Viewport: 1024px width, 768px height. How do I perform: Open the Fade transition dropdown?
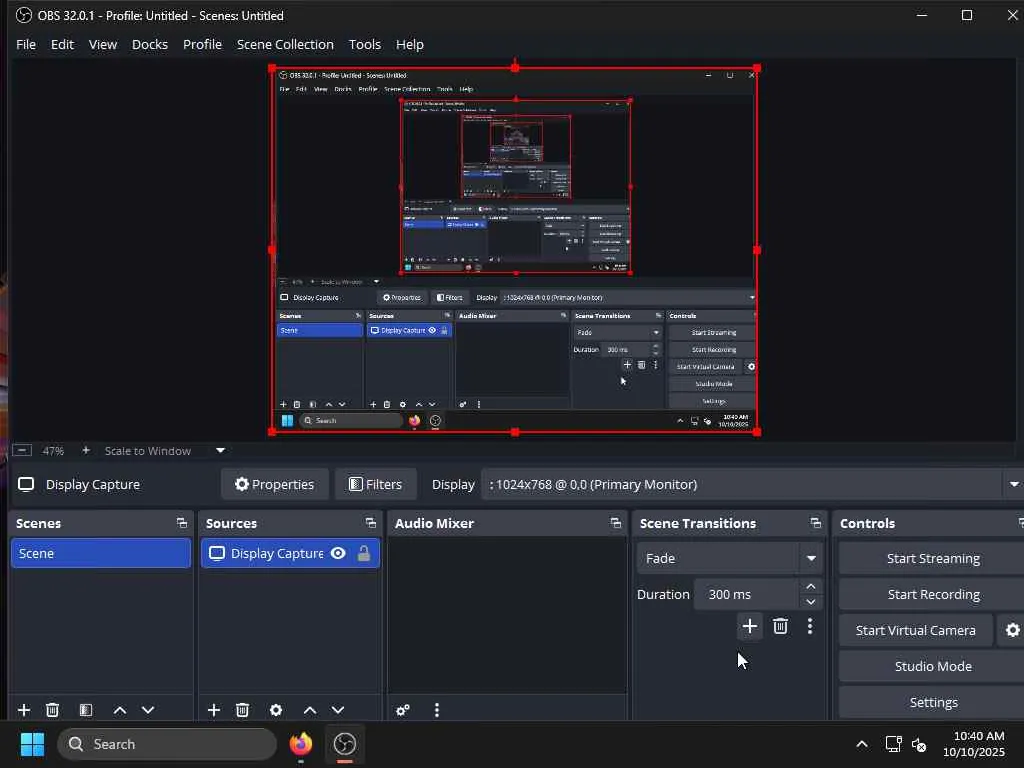pyautogui.click(x=810, y=558)
